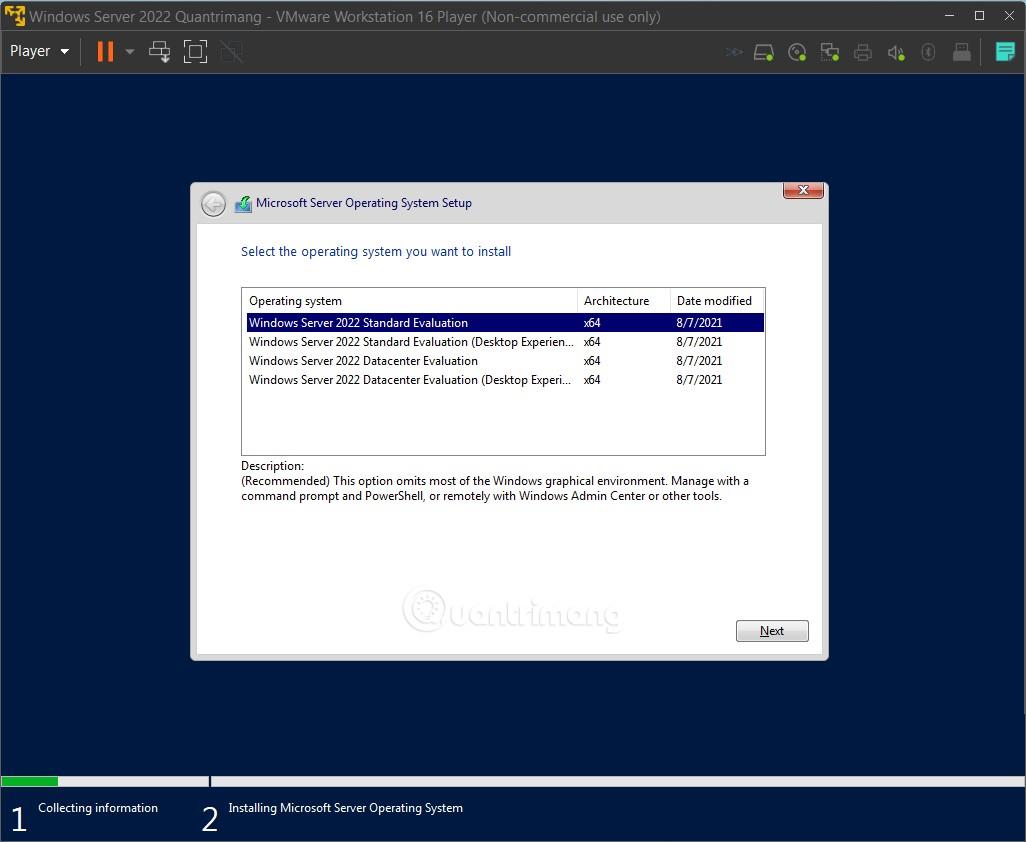Click the Date modified column header
The image size is (1026, 842).
tap(717, 301)
